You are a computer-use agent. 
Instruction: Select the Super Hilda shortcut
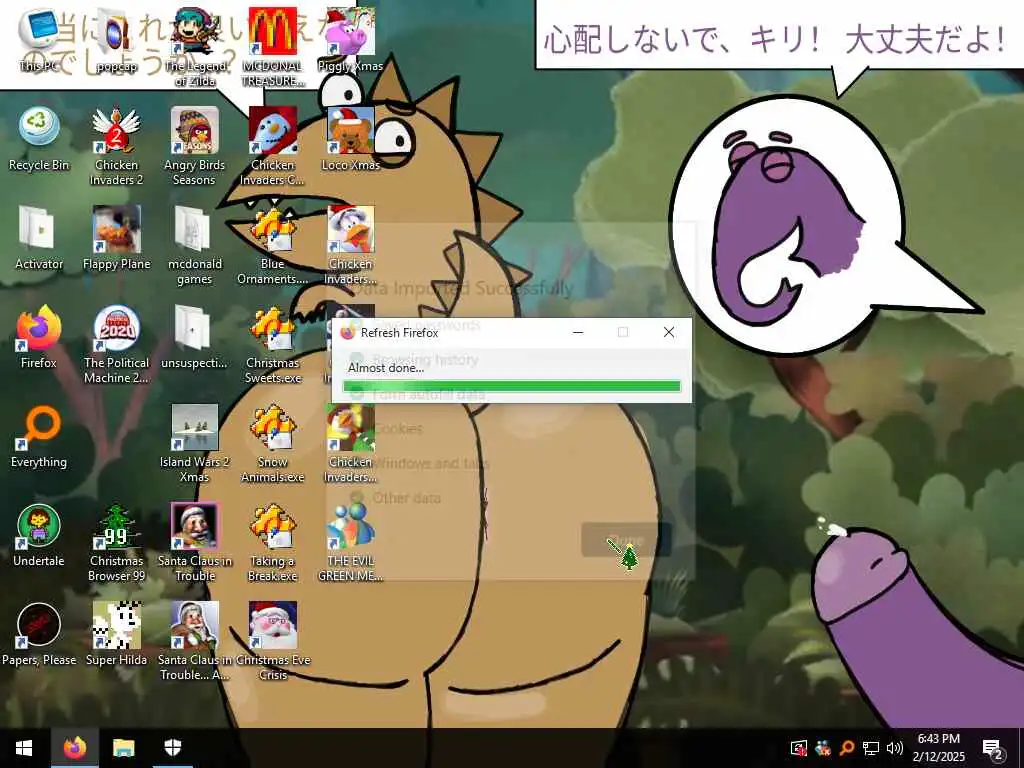click(x=117, y=634)
